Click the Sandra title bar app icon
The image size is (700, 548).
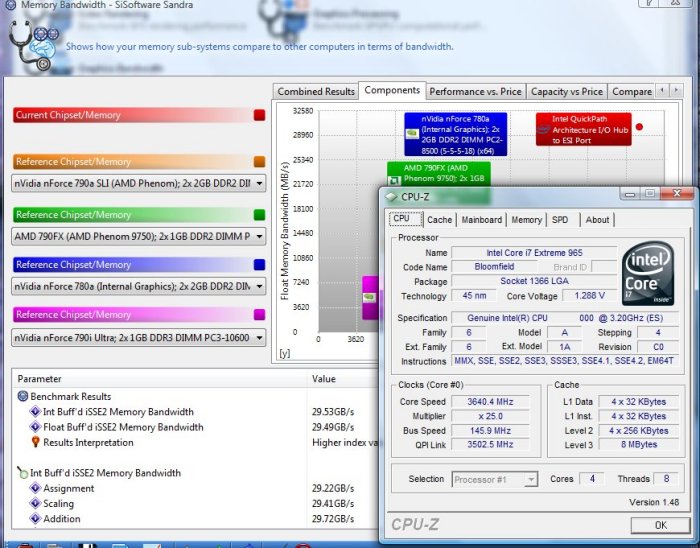point(11,5)
